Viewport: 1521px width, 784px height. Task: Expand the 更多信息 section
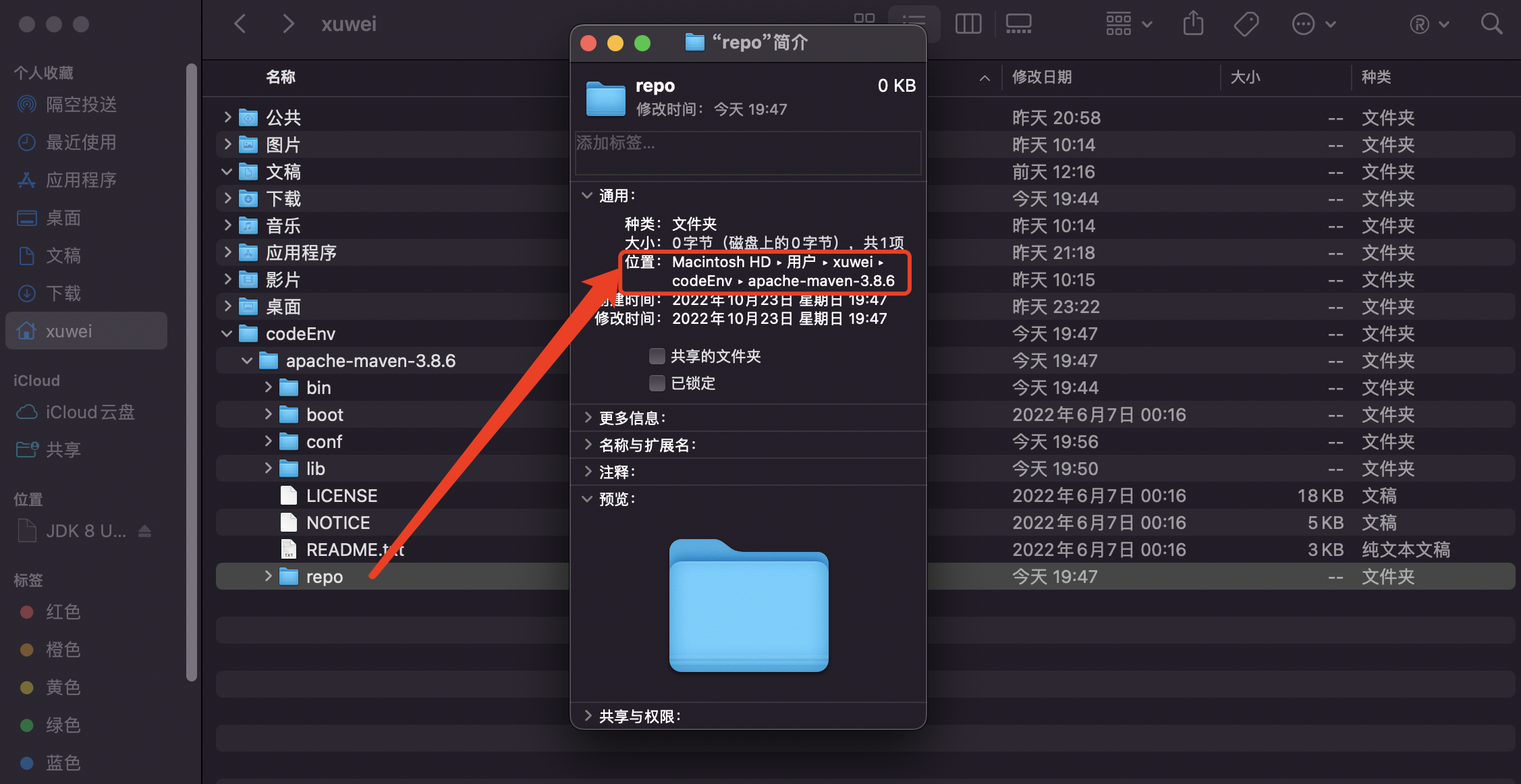tap(588, 418)
